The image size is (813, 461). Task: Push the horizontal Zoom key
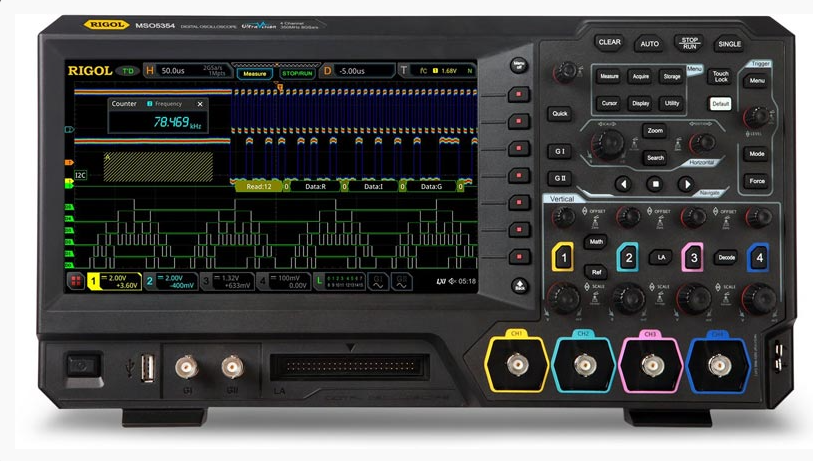655,131
